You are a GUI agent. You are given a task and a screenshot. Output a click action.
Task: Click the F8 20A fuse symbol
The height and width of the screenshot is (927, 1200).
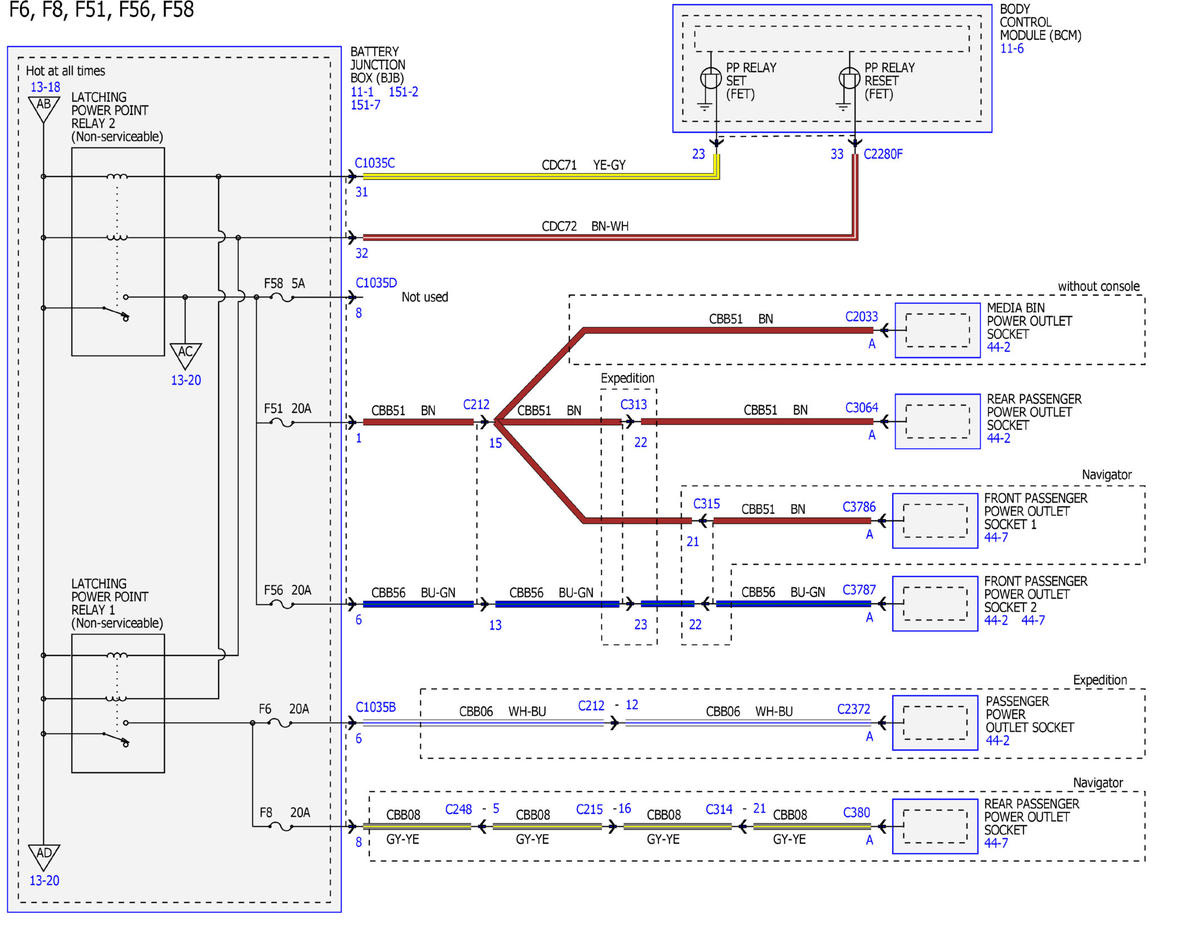[x=282, y=827]
